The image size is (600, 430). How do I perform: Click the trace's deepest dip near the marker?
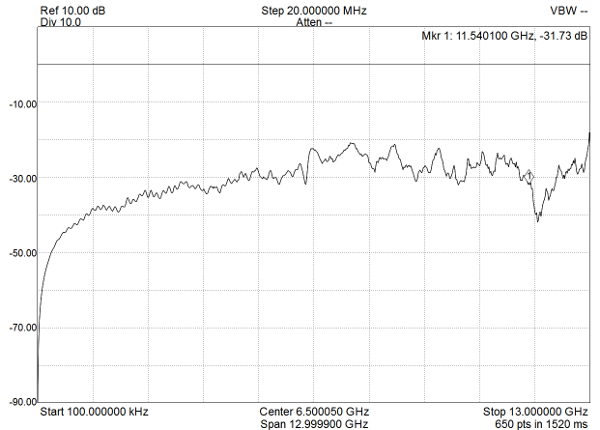click(538, 219)
